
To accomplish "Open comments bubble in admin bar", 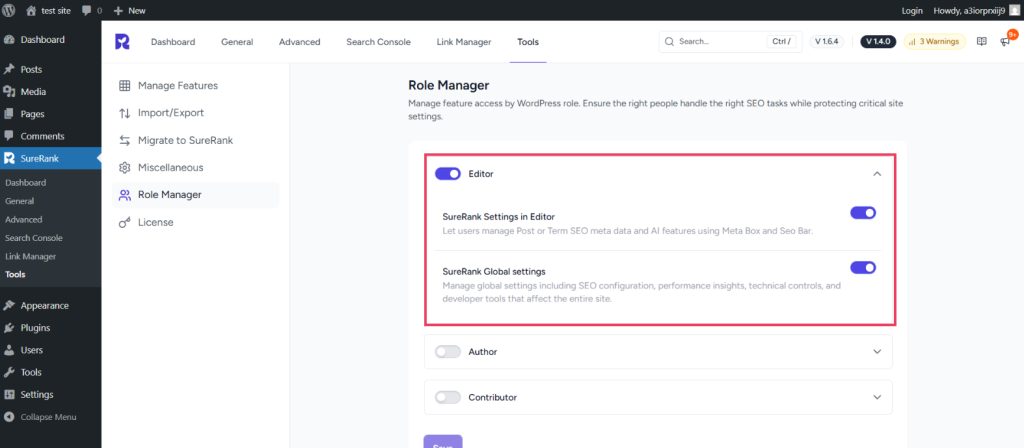I will pos(87,11).
